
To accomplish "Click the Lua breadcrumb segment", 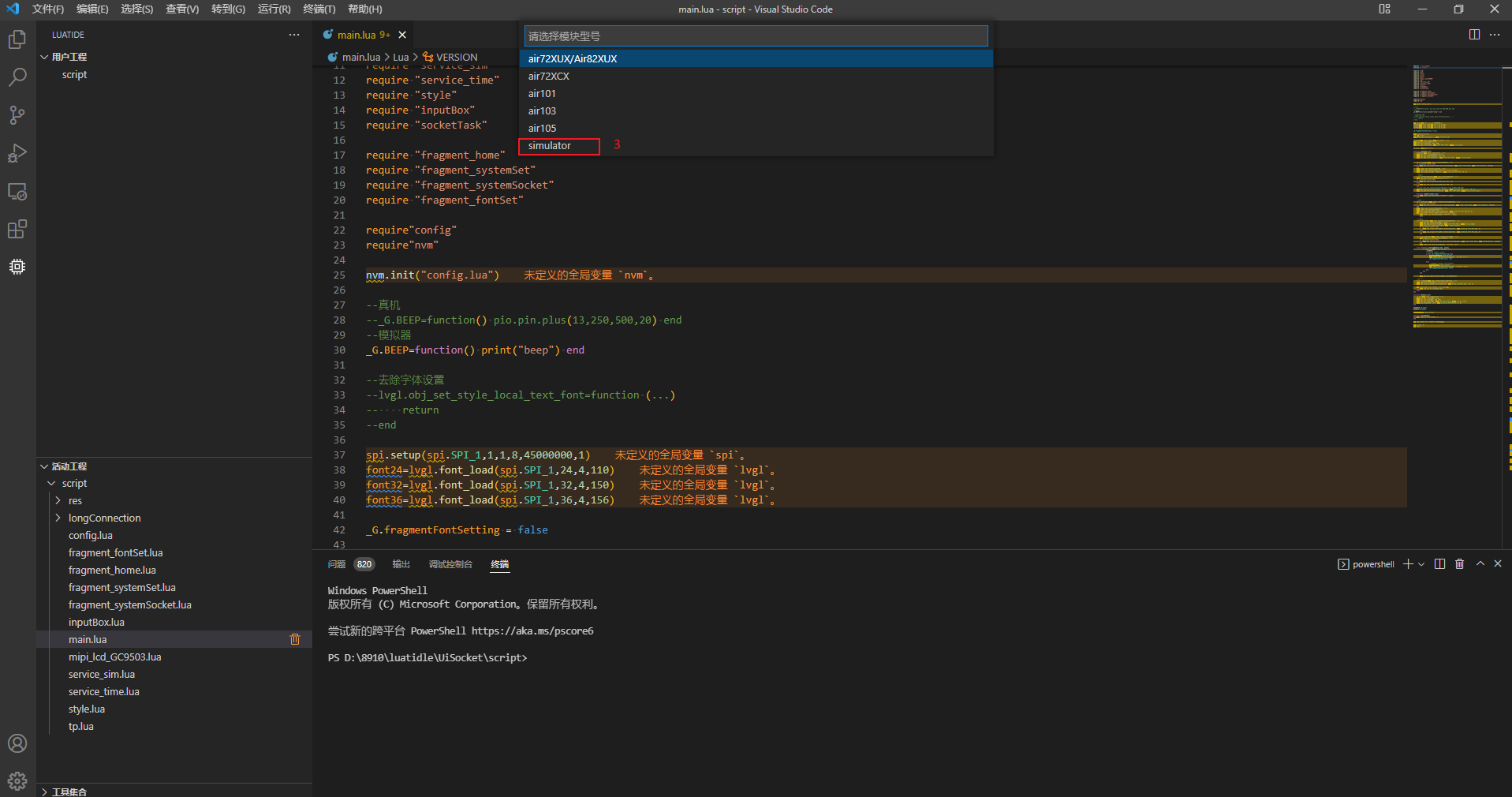I will [x=401, y=57].
